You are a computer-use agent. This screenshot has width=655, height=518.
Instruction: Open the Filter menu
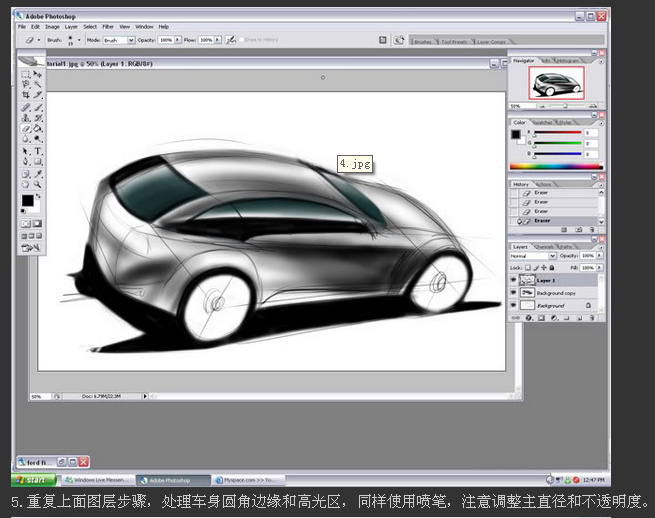click(108, 27)
